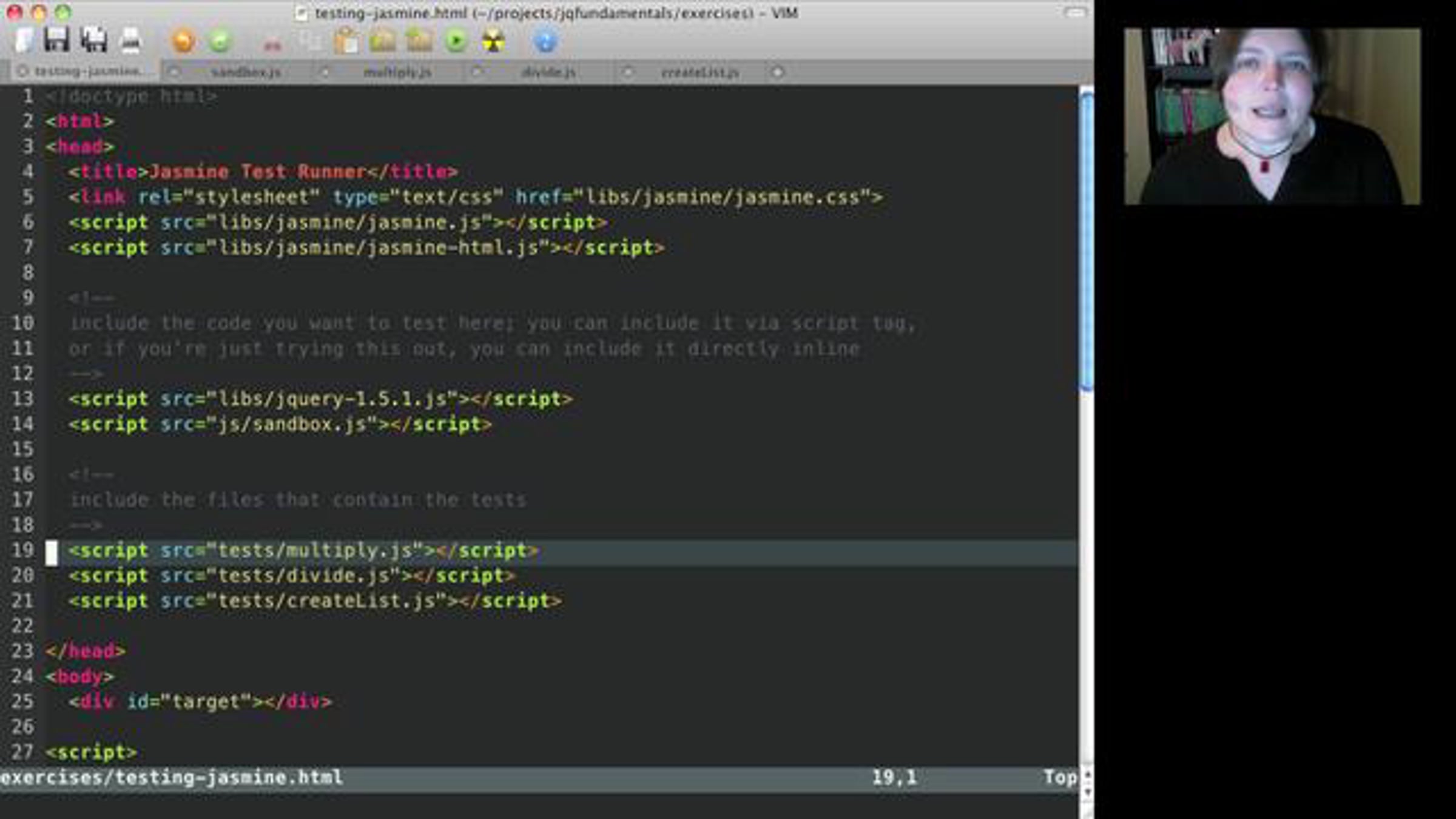Click the Save All double-floppy icon
This screenshot has height=819, width=1456.
click(93, 41)
